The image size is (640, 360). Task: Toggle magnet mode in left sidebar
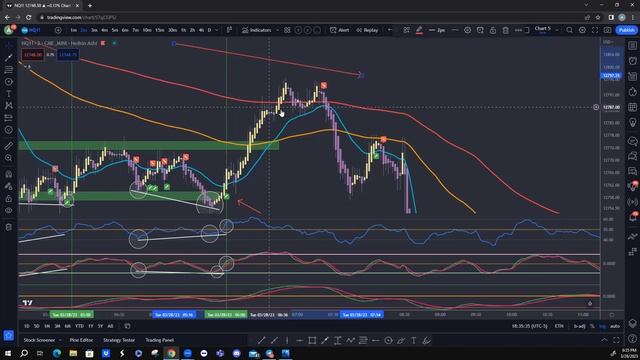(9, 174)
